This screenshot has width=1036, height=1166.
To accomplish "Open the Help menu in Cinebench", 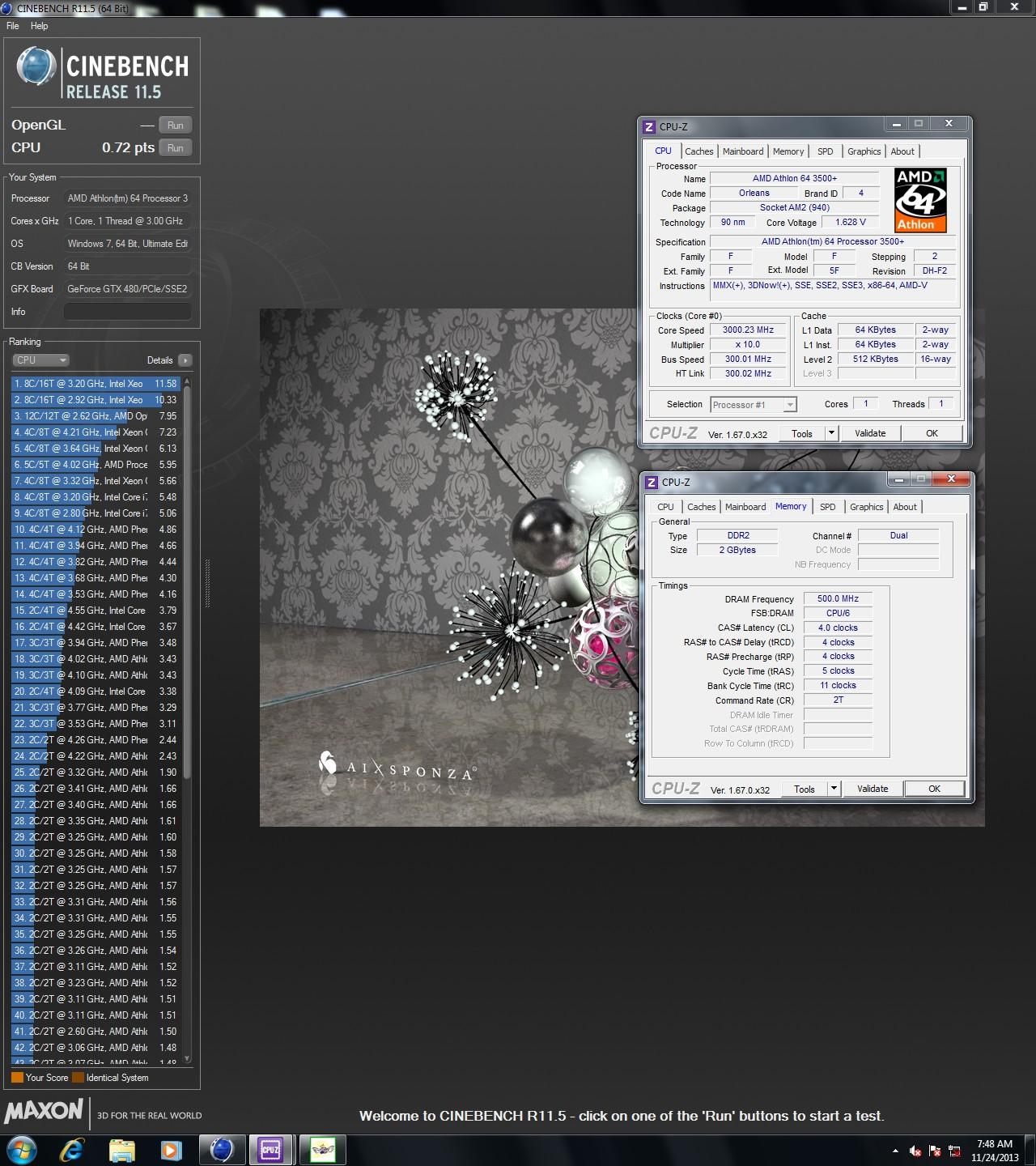I will (39, 26).
